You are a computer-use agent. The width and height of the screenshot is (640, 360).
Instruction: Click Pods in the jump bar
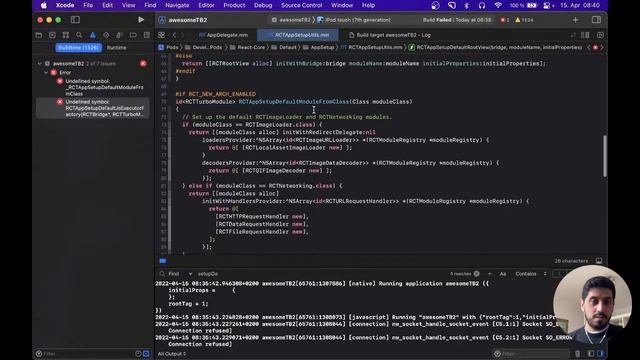click(169, 47)
